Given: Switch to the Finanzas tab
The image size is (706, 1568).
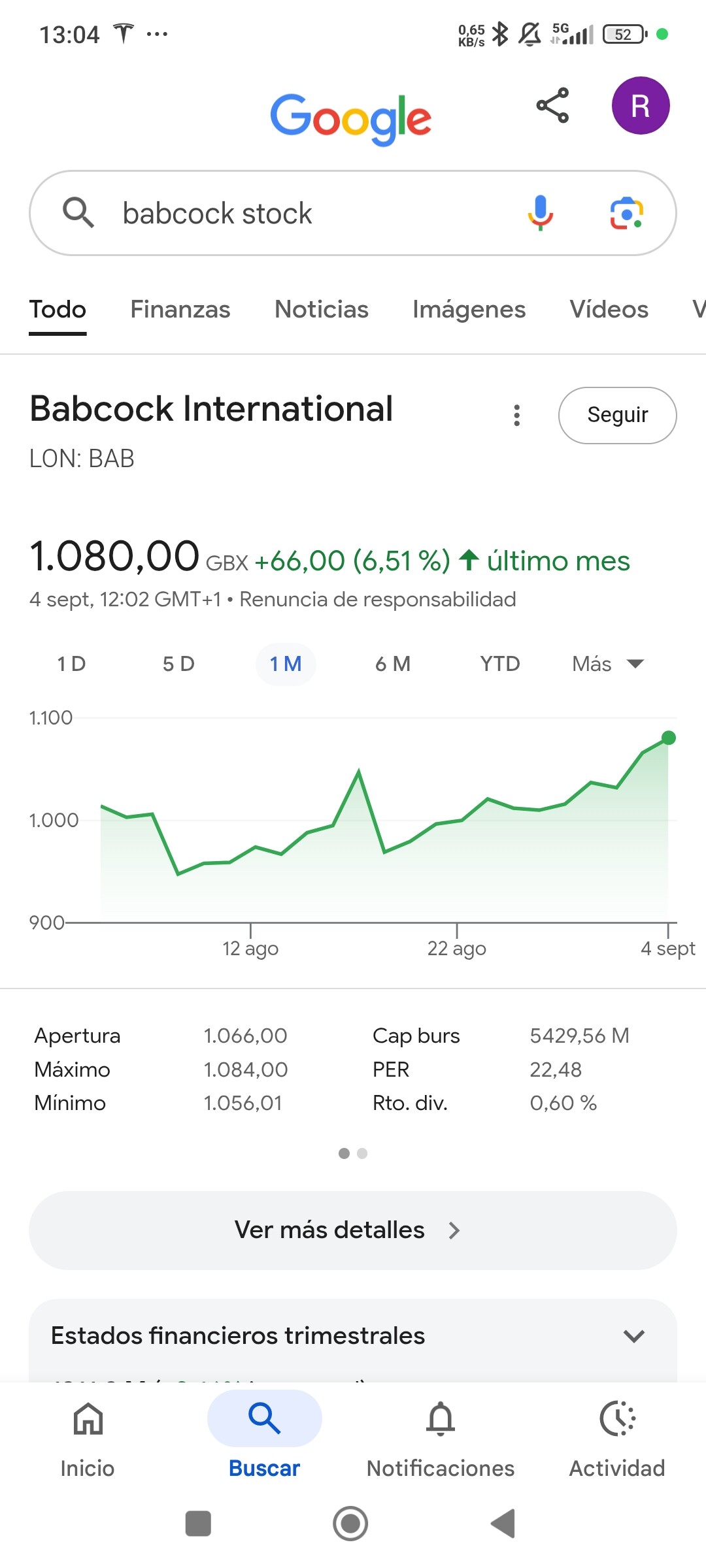Looking at the screenshot, I should click(x=180, y=310).
